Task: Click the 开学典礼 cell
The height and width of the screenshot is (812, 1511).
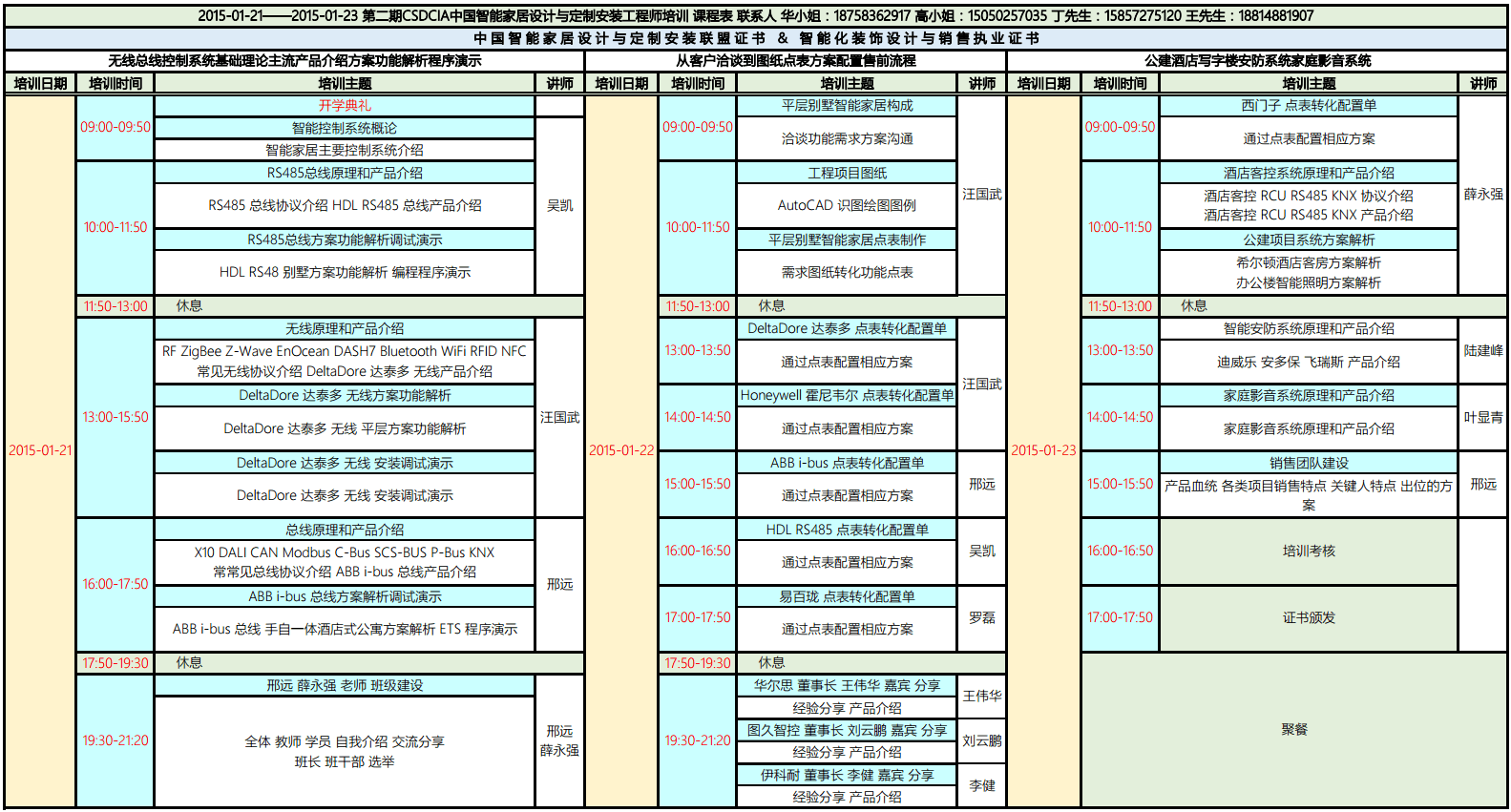Action: [x=345, y=106]
